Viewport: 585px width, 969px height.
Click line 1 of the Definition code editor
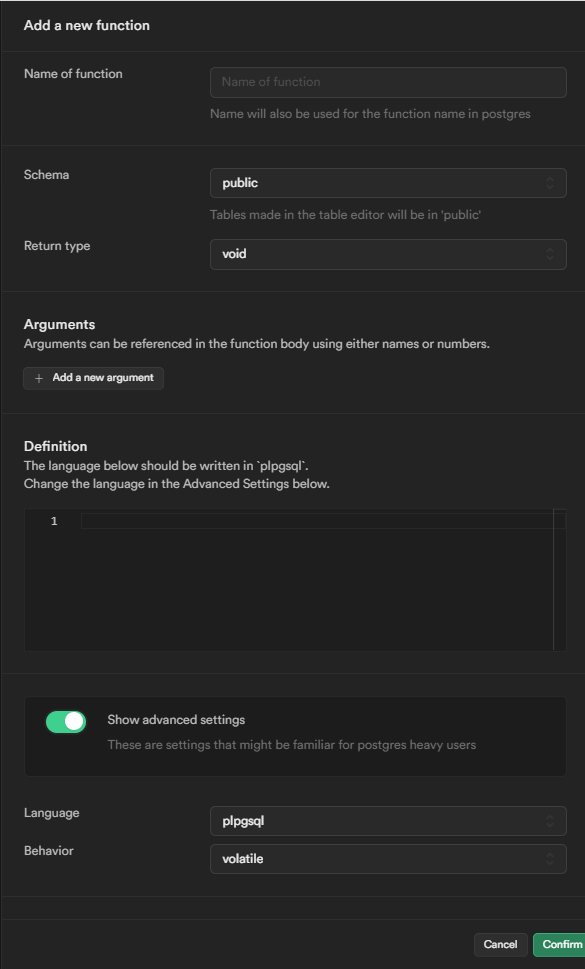(300, 520)
